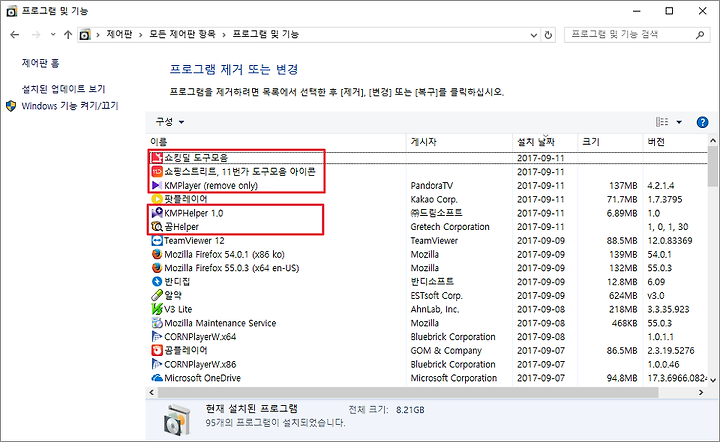Click the 곰Helper program icon
This screenshot has height=442, width=720.
[157, 227]
